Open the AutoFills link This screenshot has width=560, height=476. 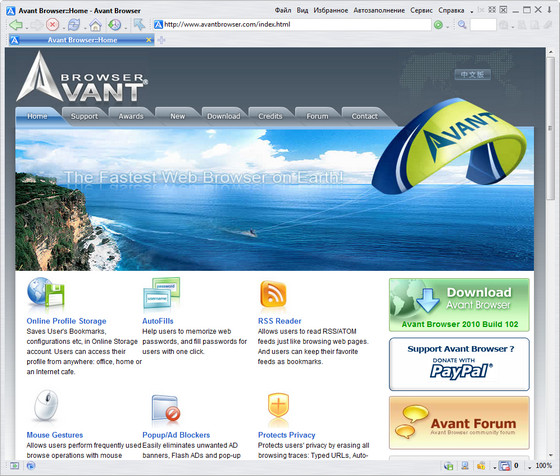(158, 321)
